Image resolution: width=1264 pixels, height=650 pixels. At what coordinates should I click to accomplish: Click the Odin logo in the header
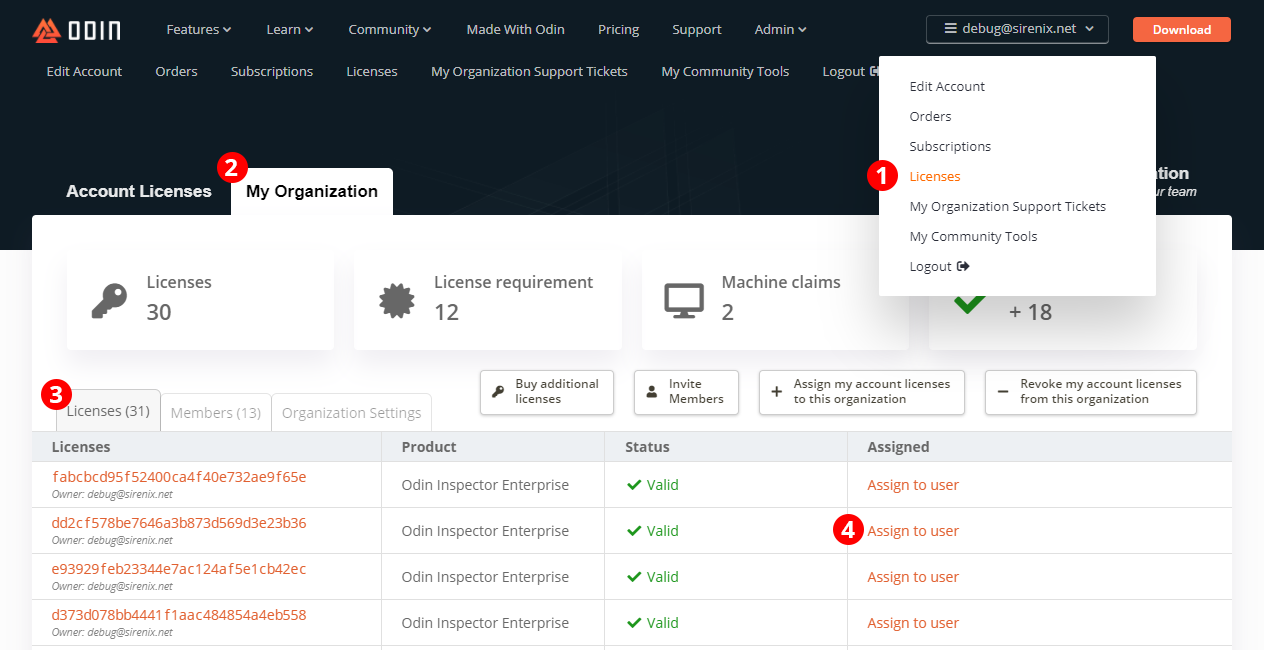(x=76, y=30)
